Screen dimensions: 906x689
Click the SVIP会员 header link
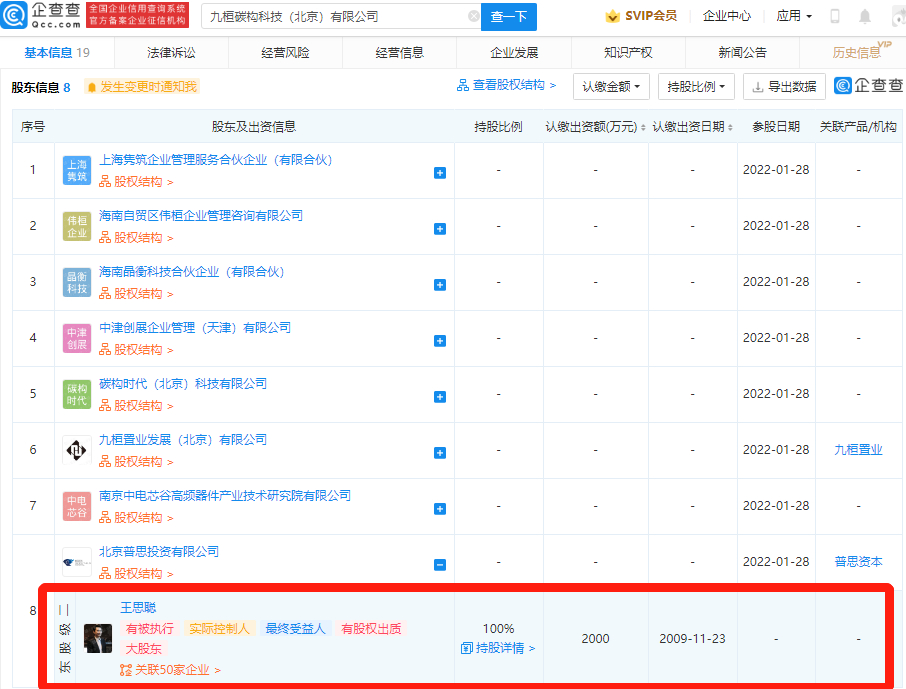[651, 16]
